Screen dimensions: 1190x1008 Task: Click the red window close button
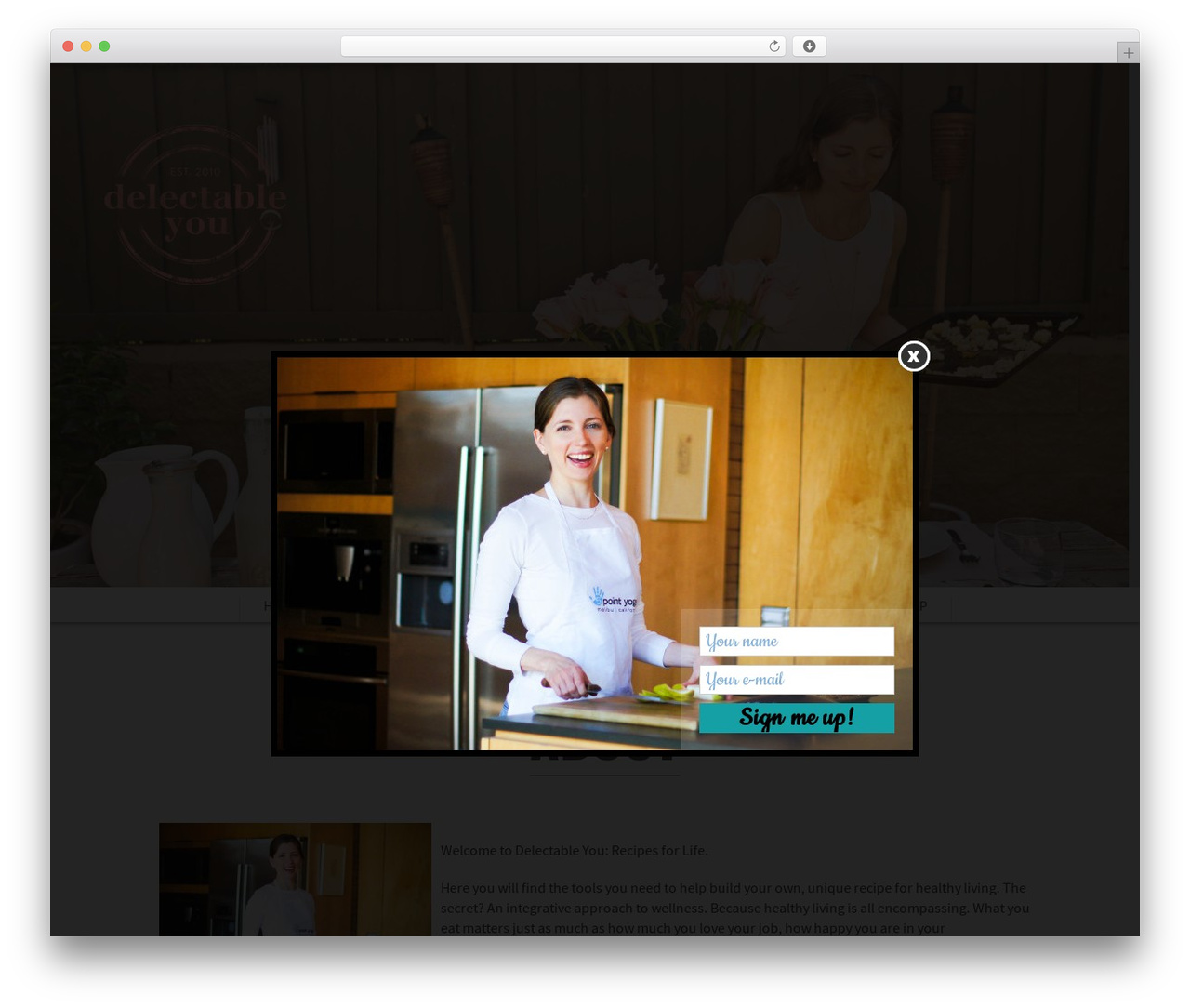[68, 46]
